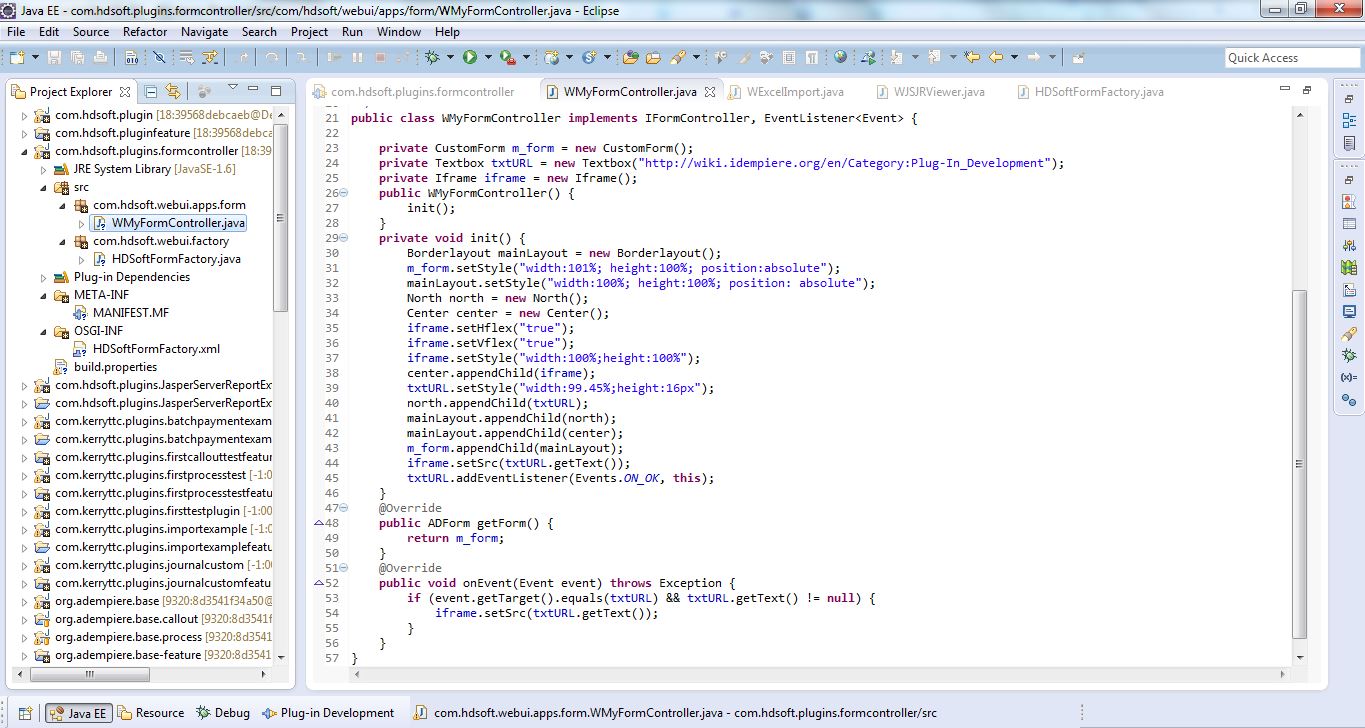Select HDSoftFormFactory.xml in the tree
1365x728 pixels.
tap(155, 349)
